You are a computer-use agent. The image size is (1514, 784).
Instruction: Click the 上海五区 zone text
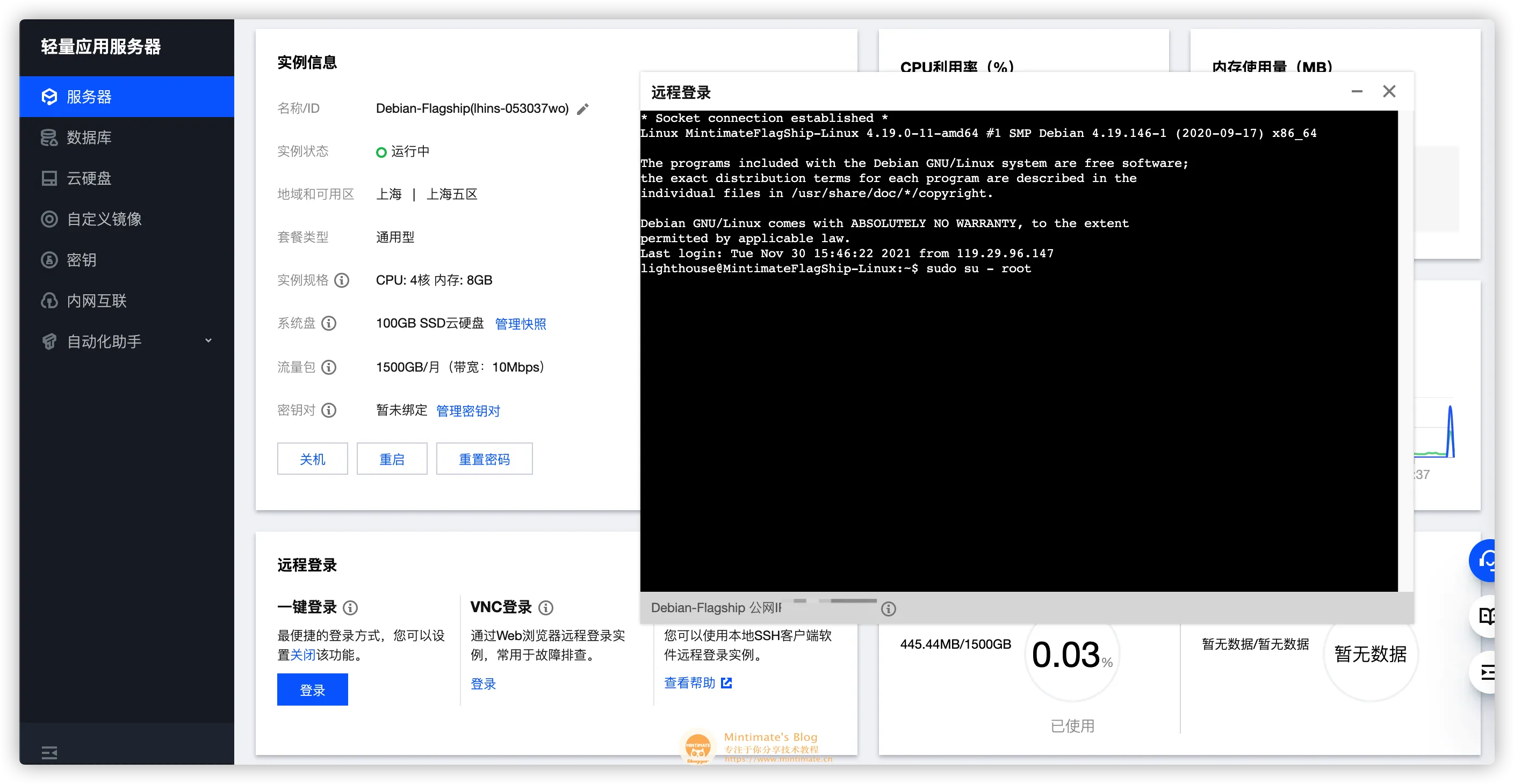coord(451,194)
